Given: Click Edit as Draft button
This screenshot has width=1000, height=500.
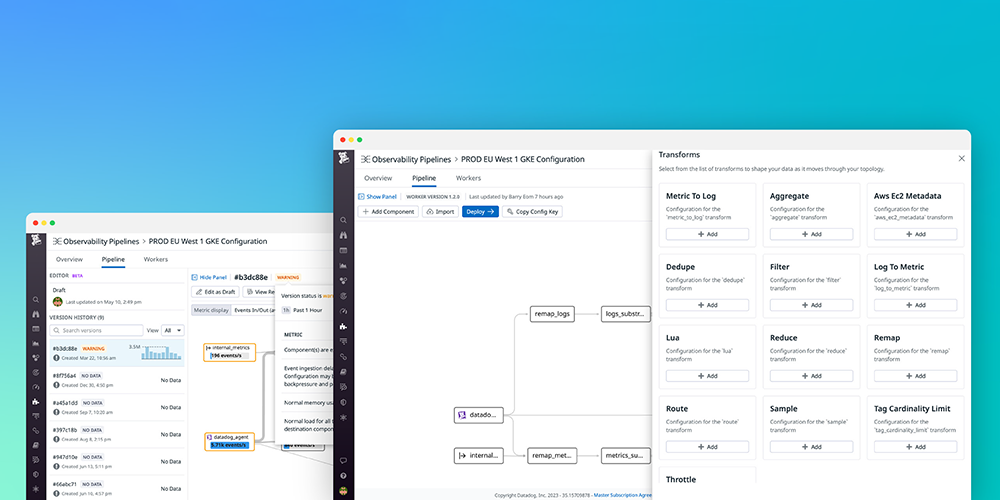Looking at the screenshot, I should pos(215,291).
